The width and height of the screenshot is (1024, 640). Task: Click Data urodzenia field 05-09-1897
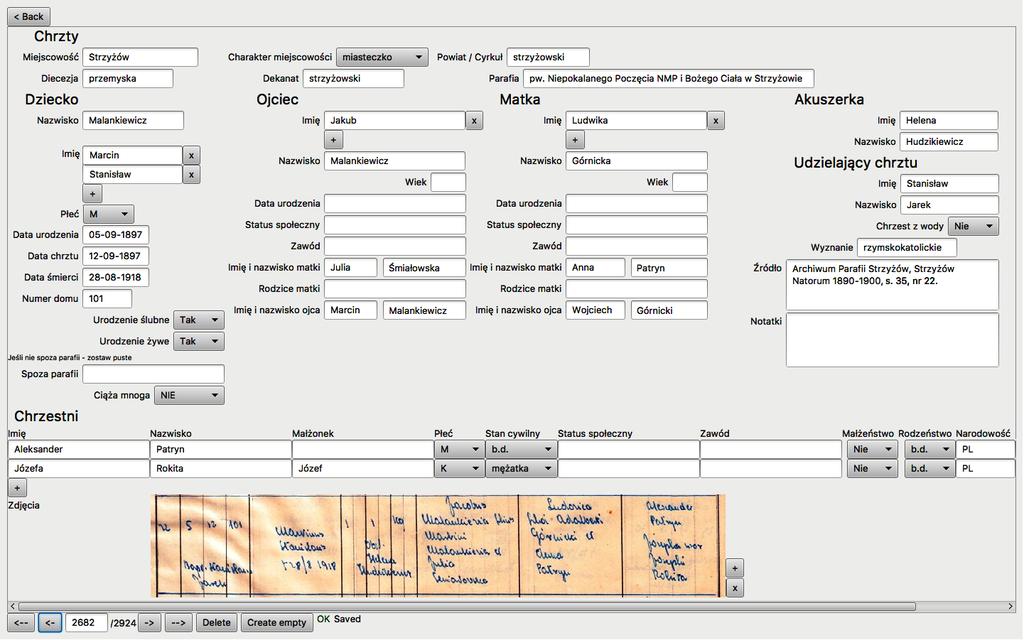click(x=116, y=235)
